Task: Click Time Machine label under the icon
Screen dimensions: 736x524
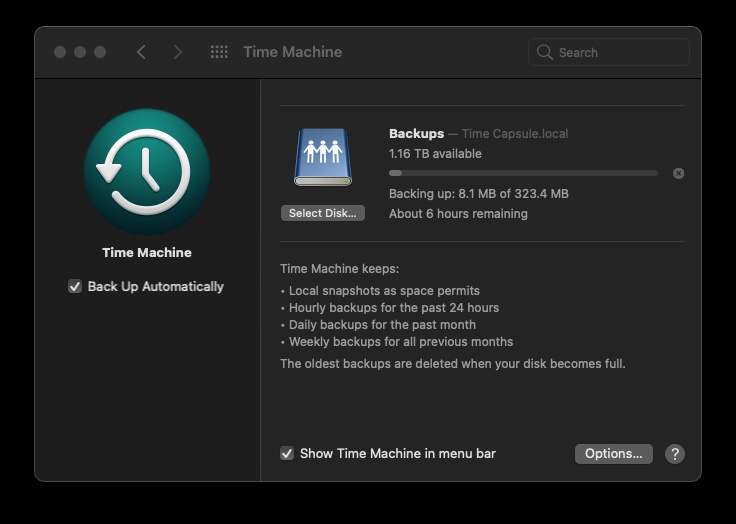Action: 147,253
